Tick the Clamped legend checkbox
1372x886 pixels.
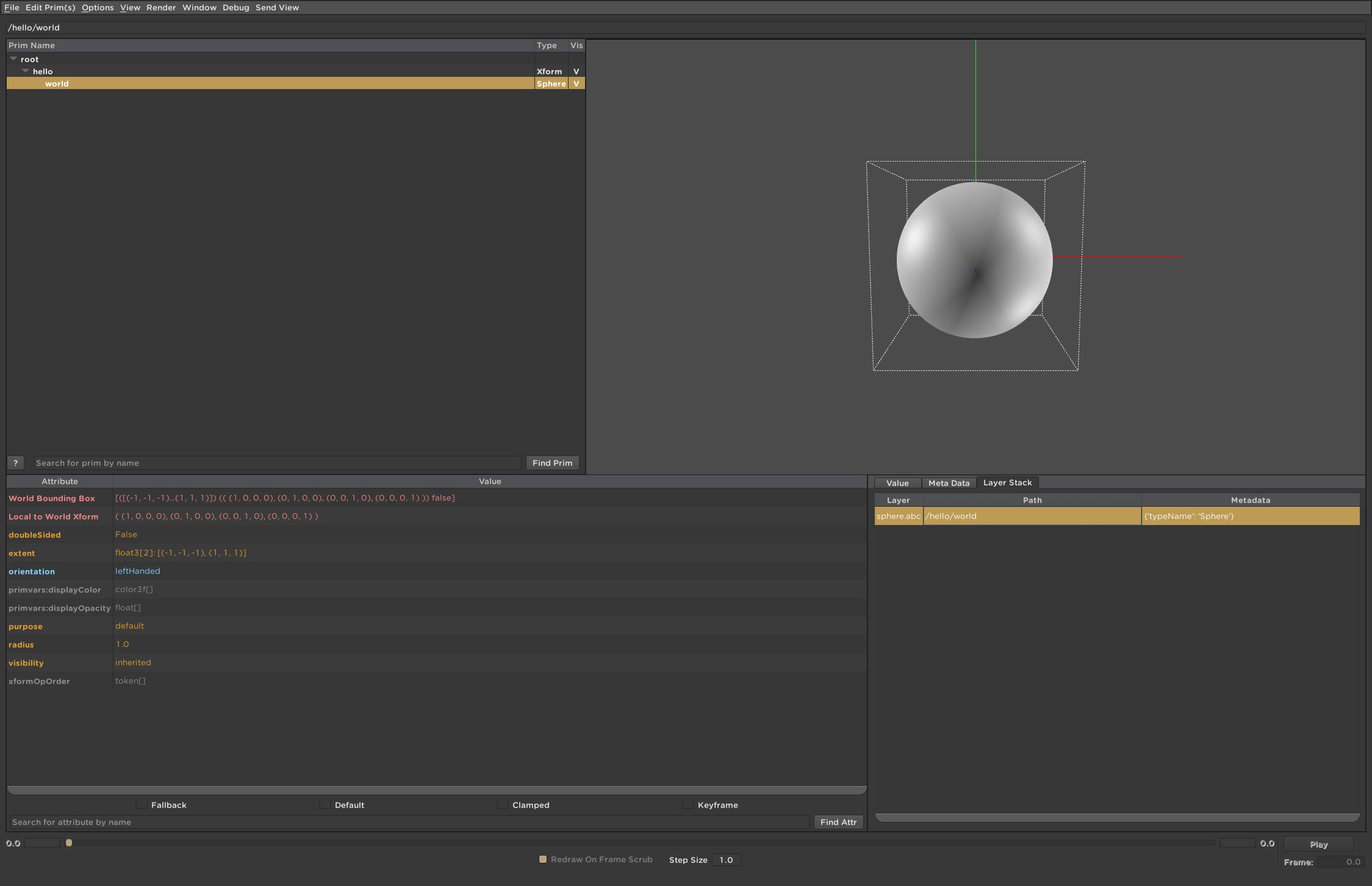503,805
